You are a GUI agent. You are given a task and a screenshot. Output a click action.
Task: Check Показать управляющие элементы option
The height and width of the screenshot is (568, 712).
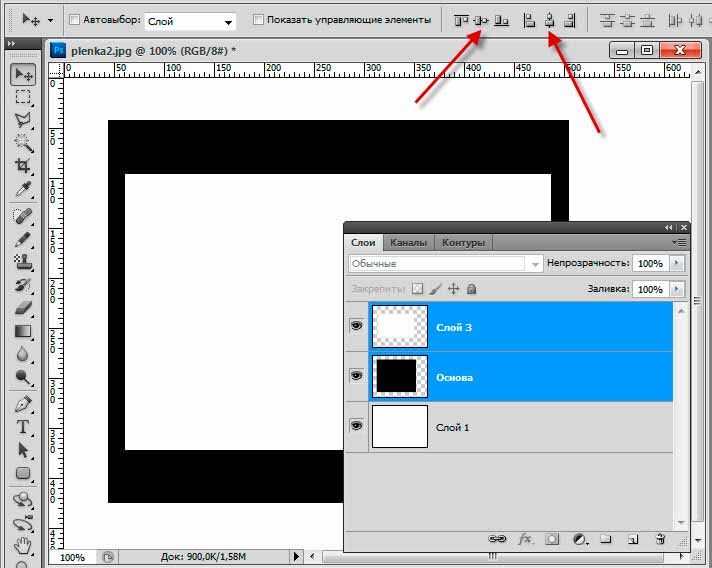click(259, 20)
